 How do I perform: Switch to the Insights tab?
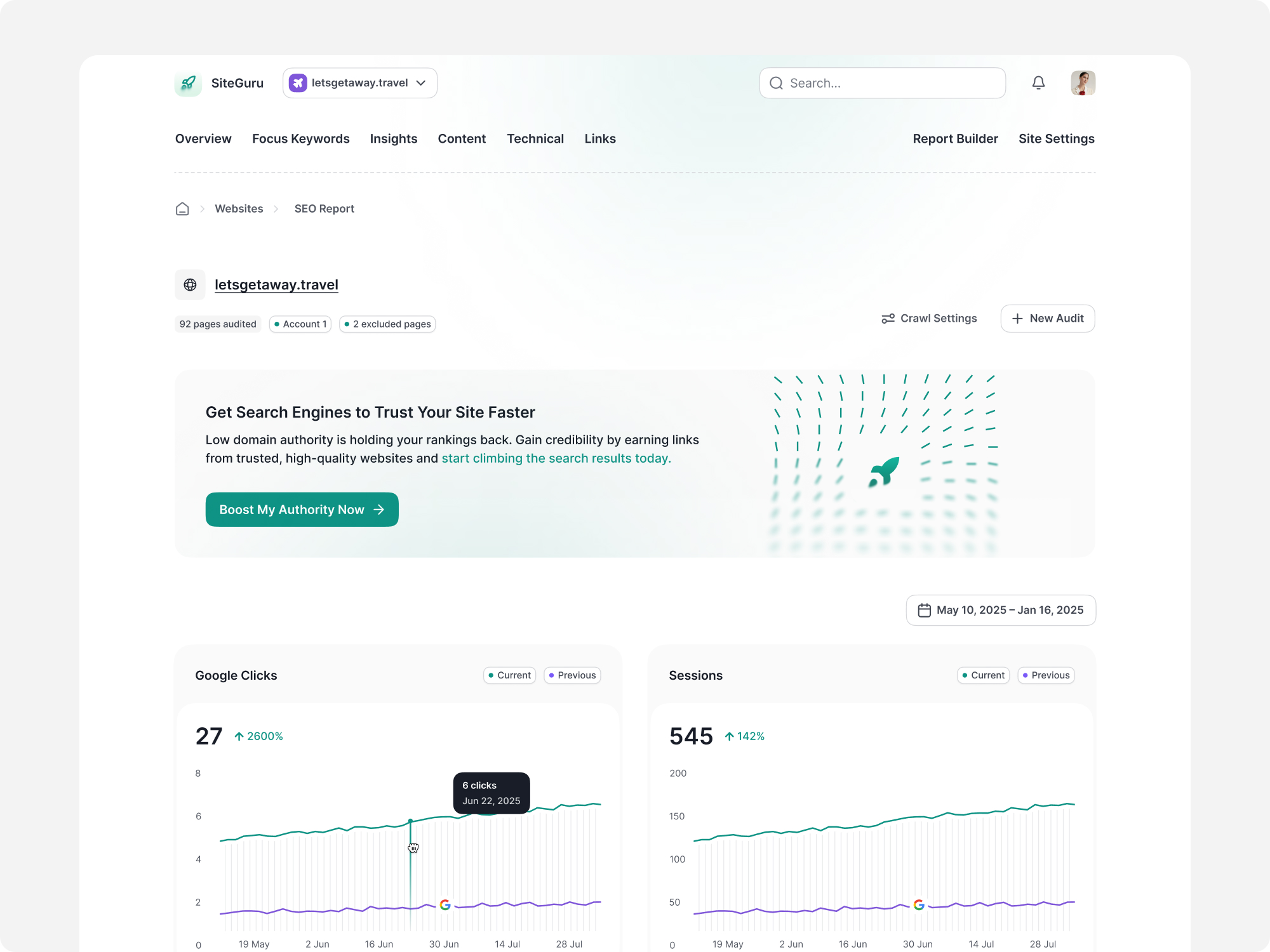pyautogui.click(x=394, y=139)
